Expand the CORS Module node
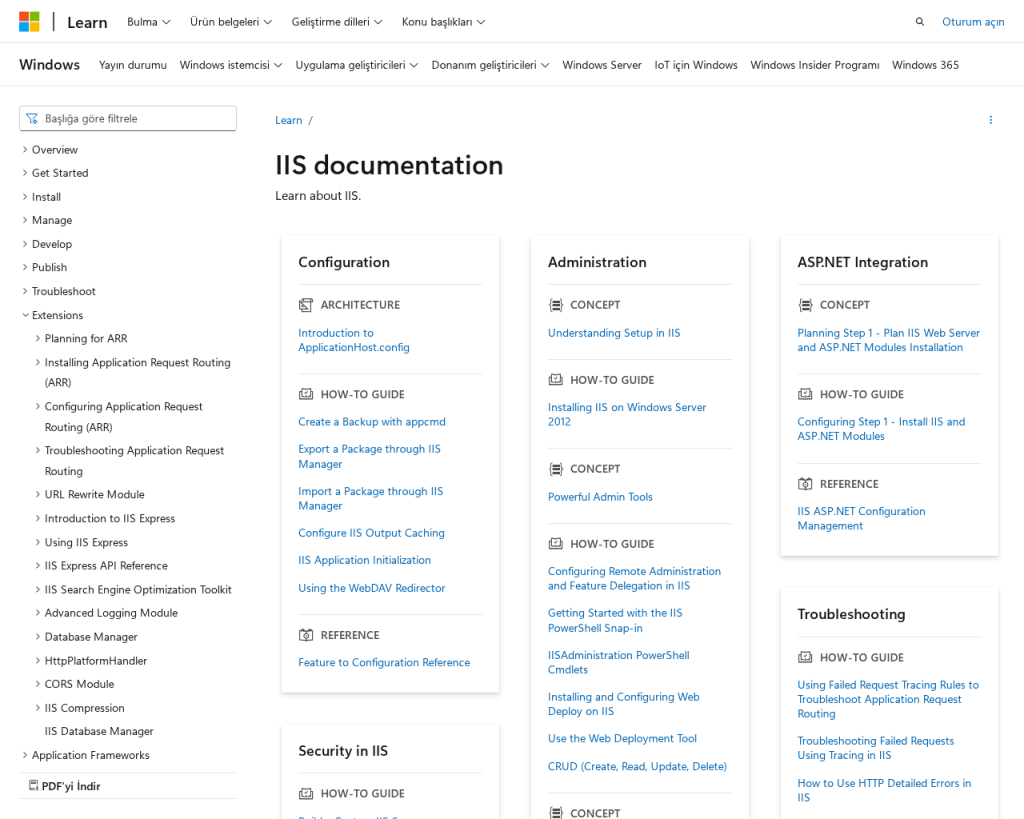This screenshot has width=1024, height=819. point(38,684)
